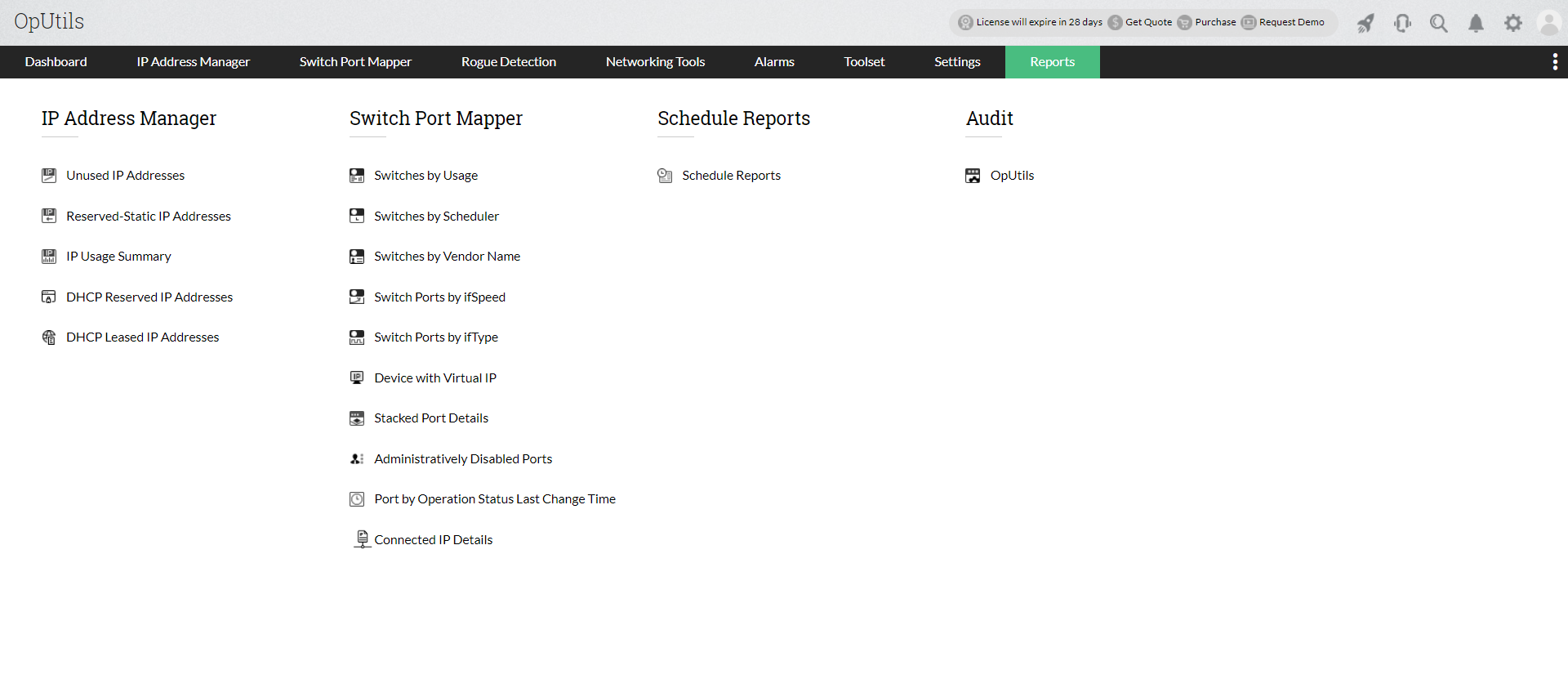Go to the Alarms tab
This screenshot has height=688, width=1568.
coord(774,62)
